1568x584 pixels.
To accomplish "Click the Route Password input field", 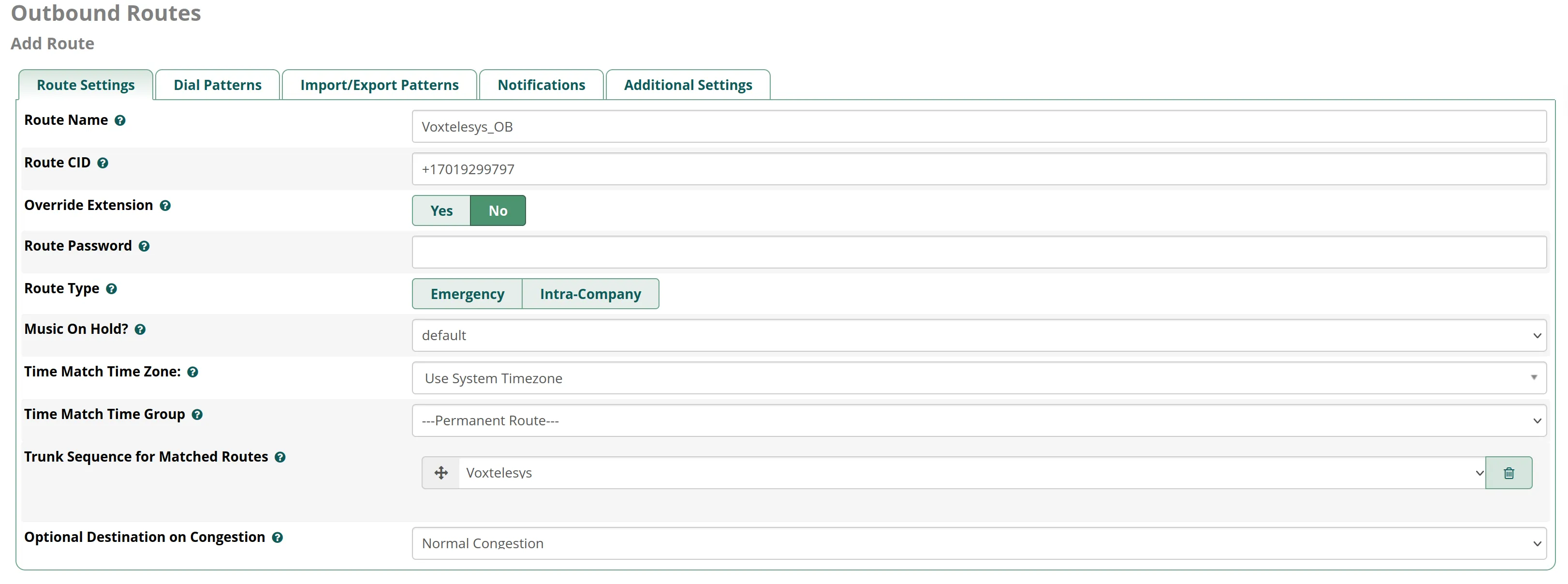I will coord(974,252).
